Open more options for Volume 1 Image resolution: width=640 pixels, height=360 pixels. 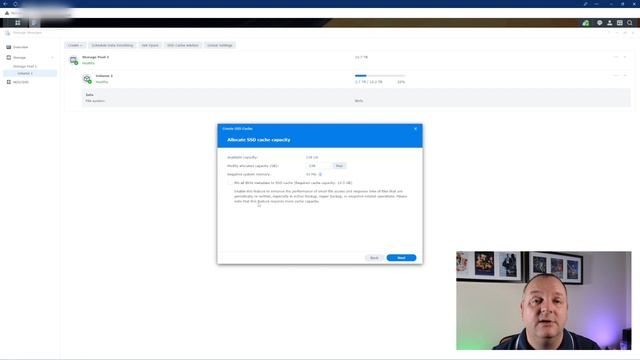616,76
